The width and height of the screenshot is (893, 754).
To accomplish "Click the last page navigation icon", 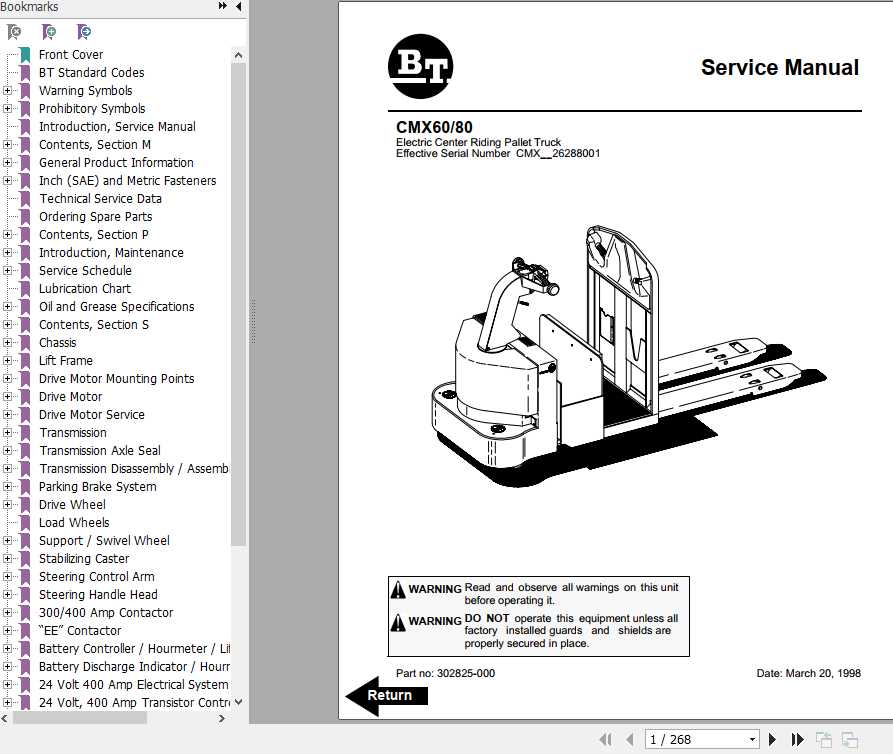I will tap(796, 739).
